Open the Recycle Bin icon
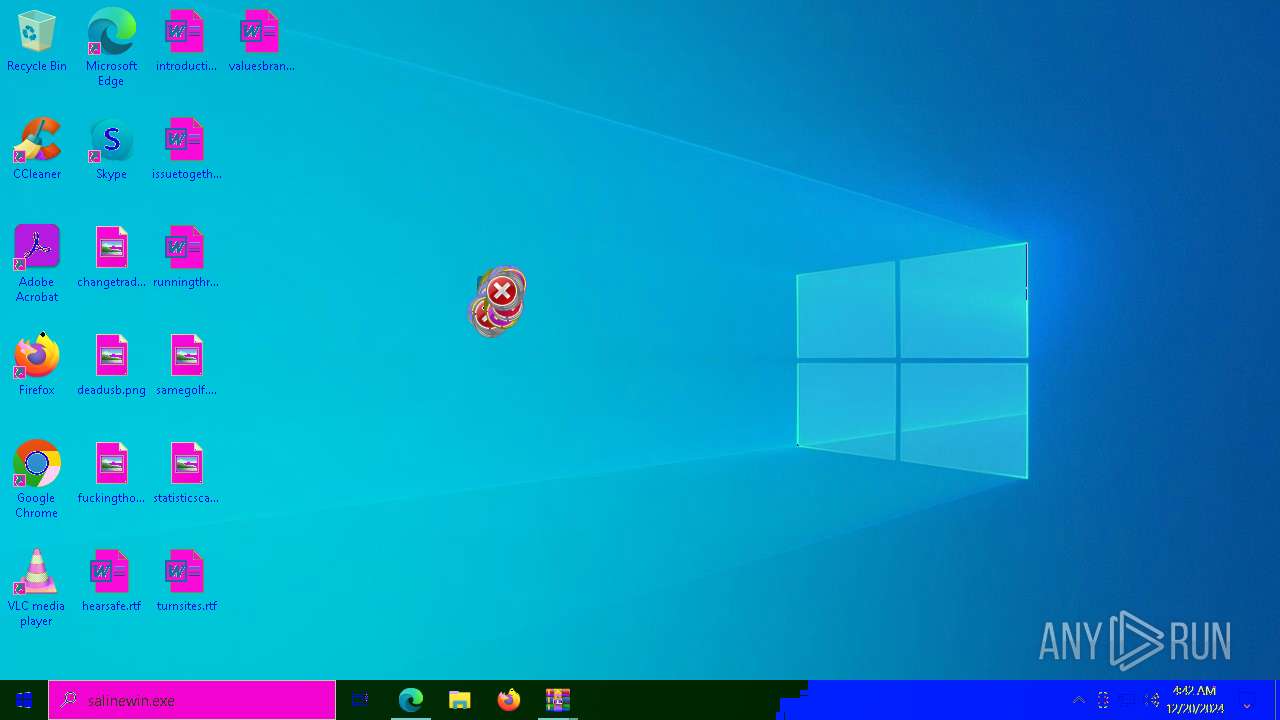1280x720 pixels. pyautogui.click(x=36, y=41)
